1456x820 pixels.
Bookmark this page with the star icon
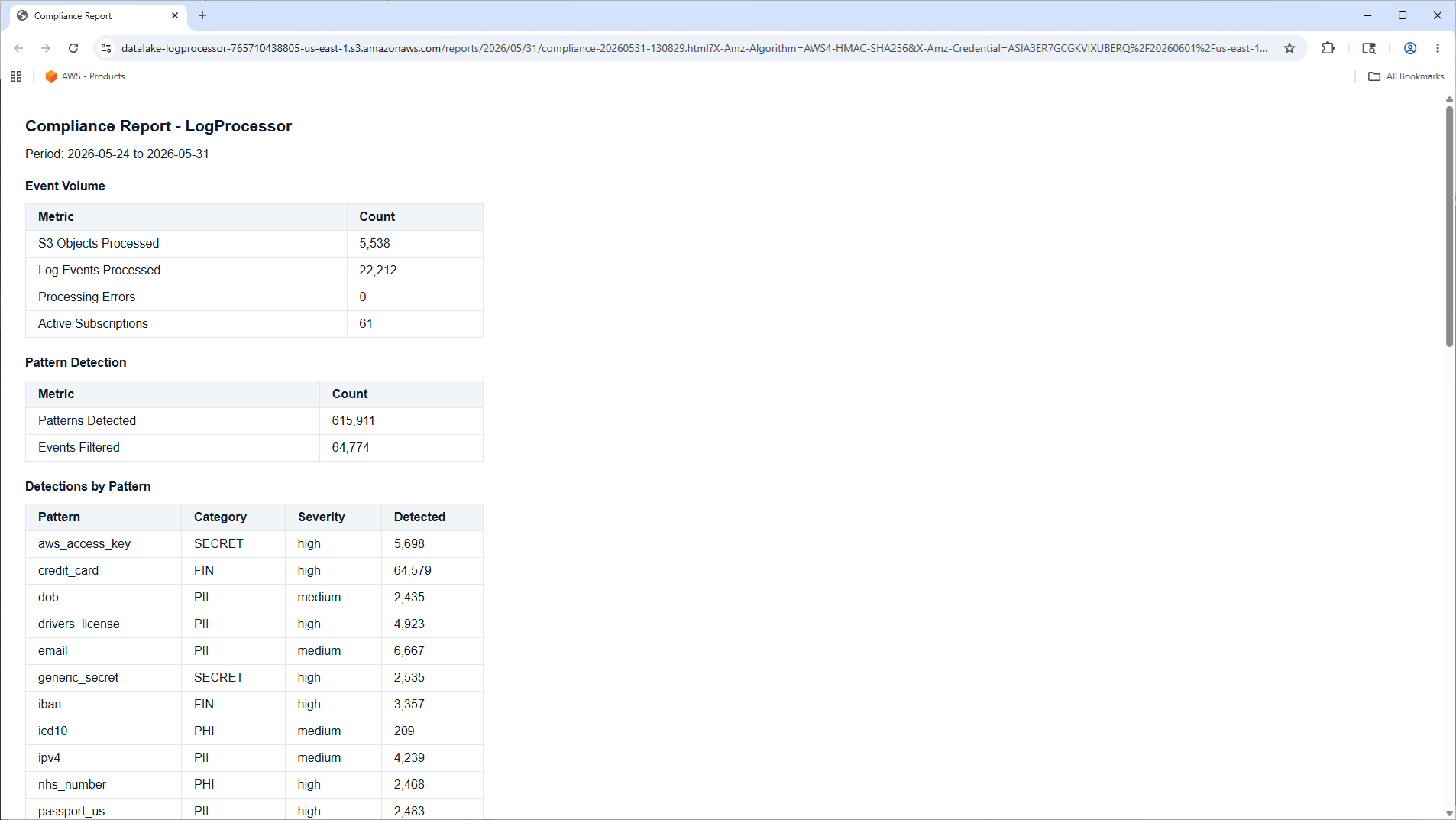coord(1289,48)
